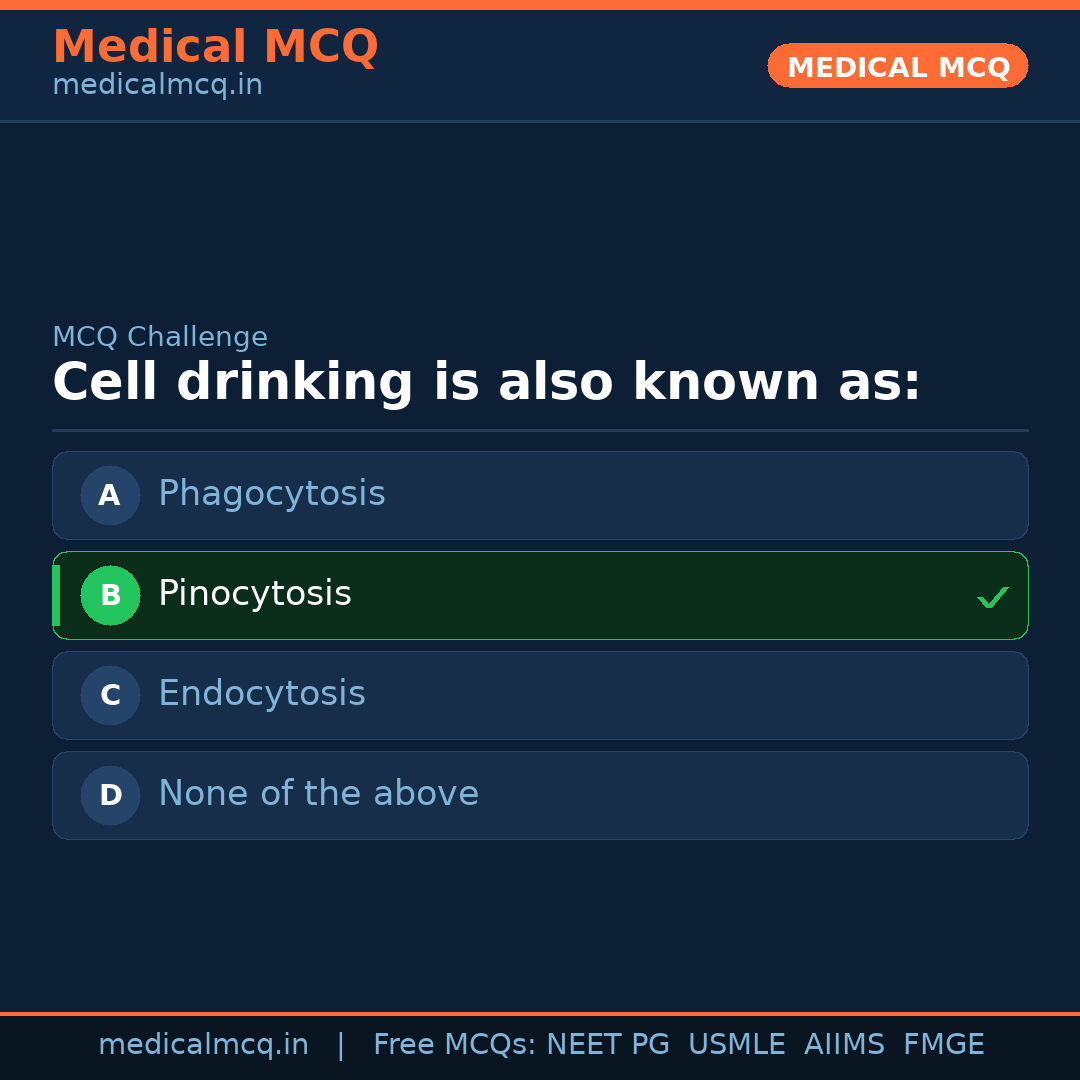Click the circular A option badge icon
This screenshot has width=1080, height=1080.
(110, 495)
